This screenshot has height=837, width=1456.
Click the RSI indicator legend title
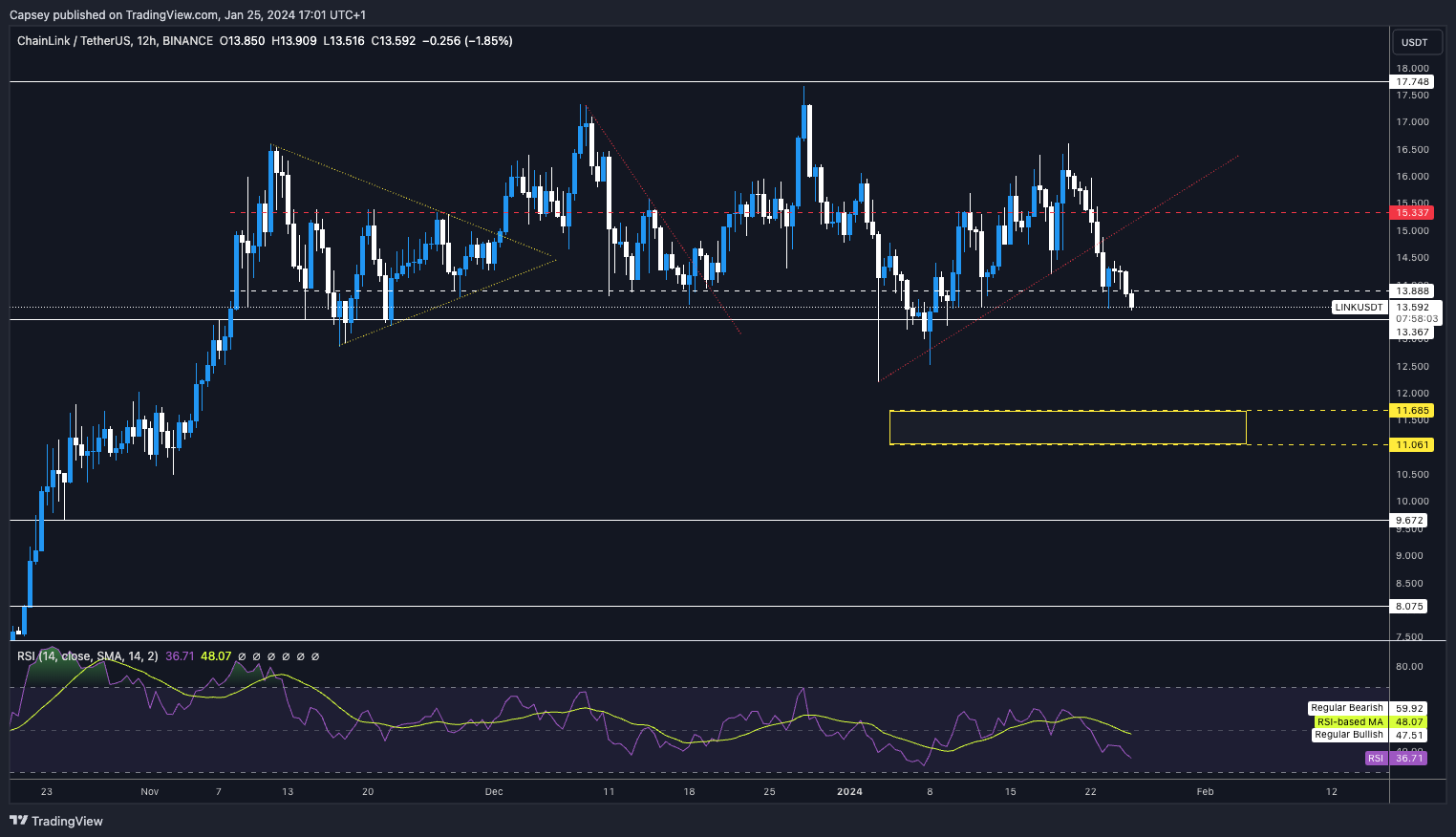pos(88,656)
